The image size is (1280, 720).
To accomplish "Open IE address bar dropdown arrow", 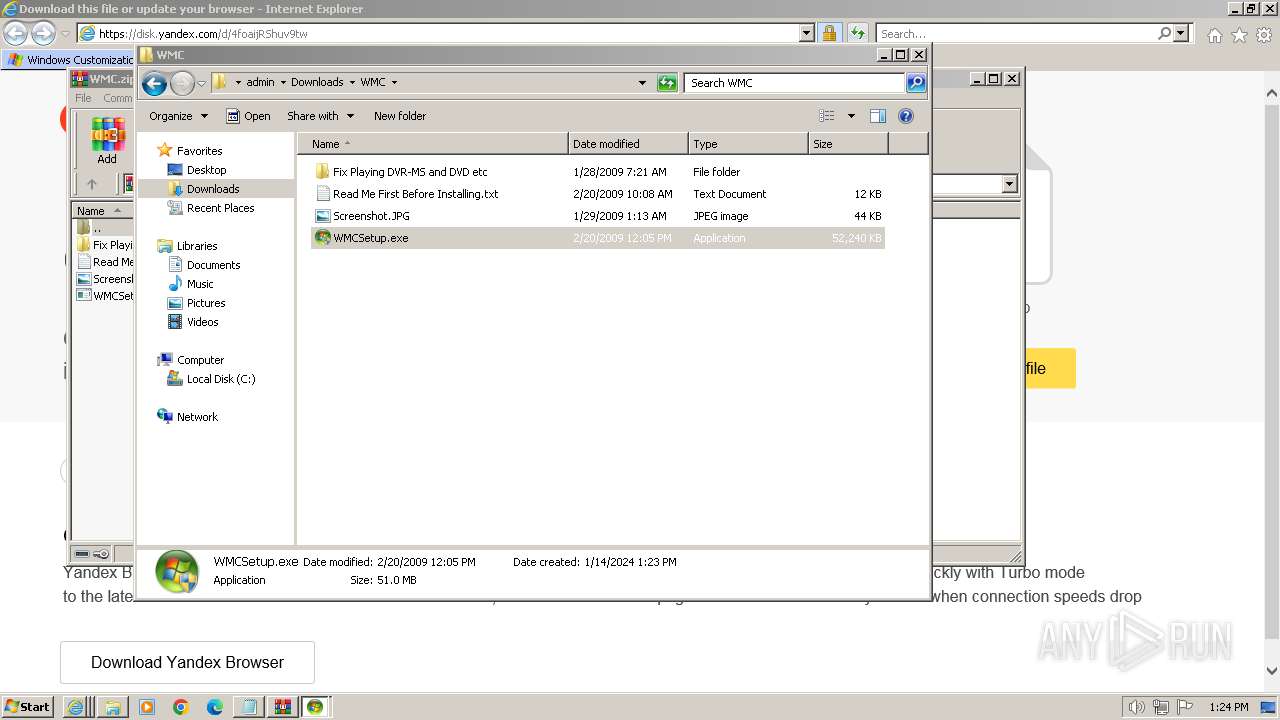I will 807,33.
